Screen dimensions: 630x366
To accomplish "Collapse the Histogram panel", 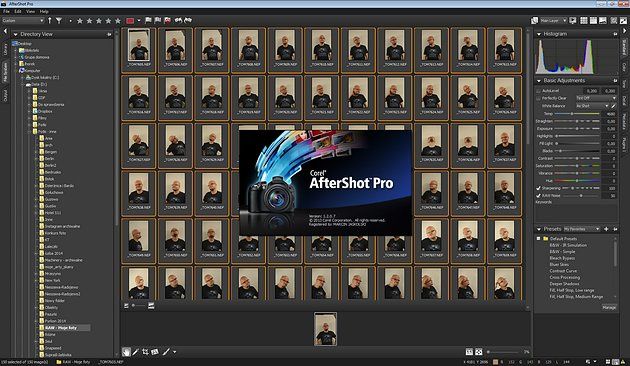I will 539,34.
